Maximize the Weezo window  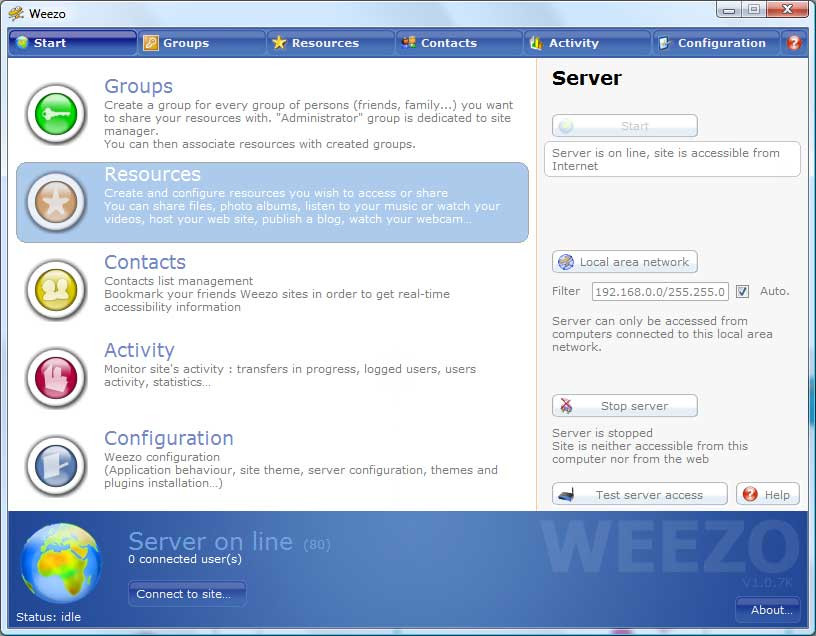click(754, 10)
